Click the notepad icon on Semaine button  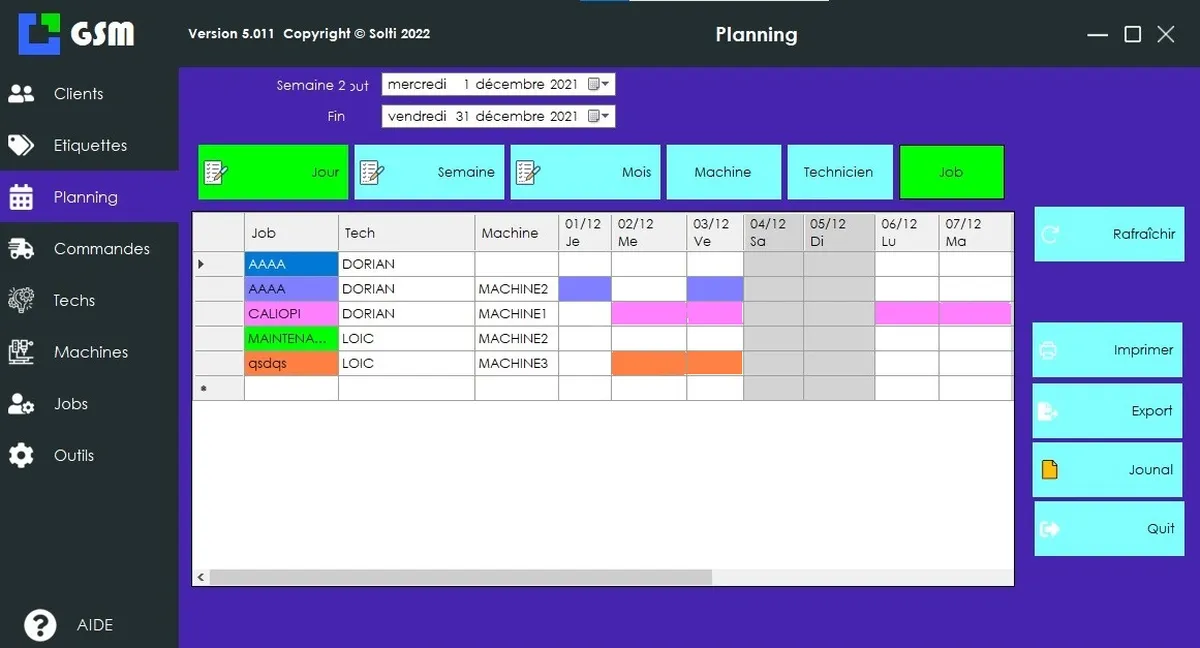coord(372,172)
